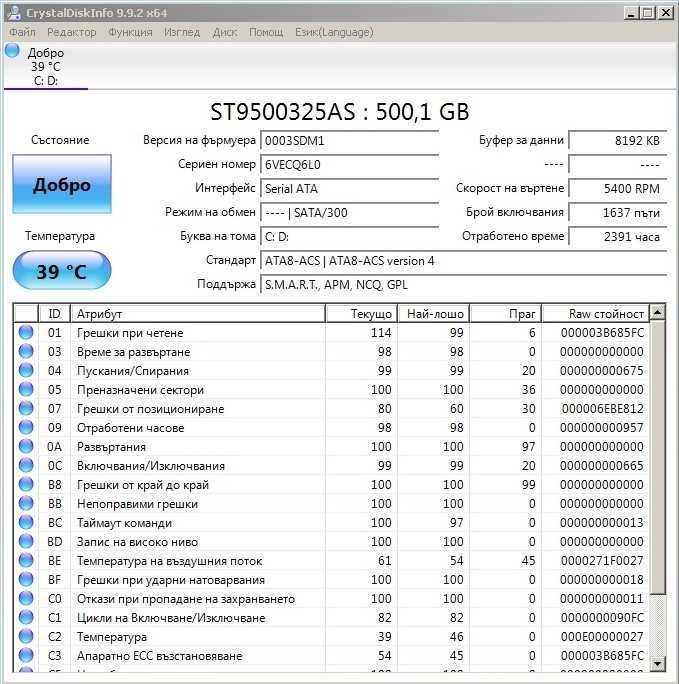679x684 pixels.
Task: Open the Функция menu
Action: click(x=130, y=32)
